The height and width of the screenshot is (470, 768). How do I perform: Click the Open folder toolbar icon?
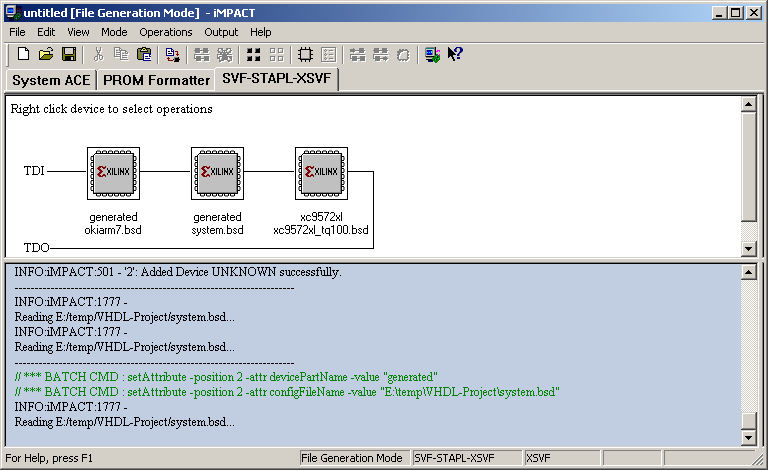(x=46, y=54)
